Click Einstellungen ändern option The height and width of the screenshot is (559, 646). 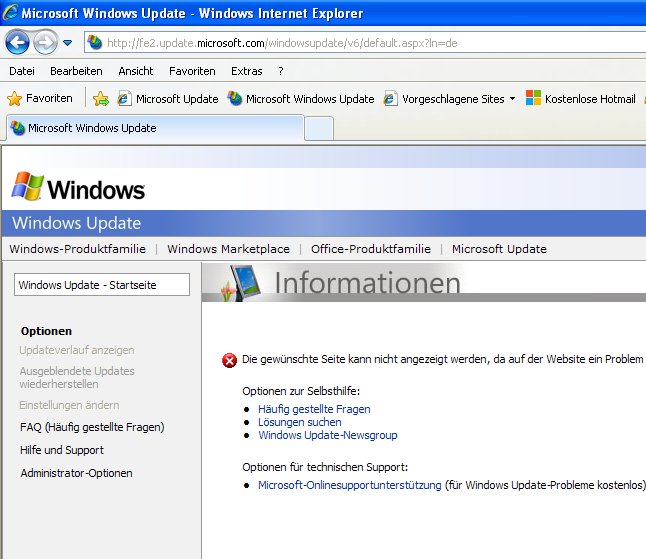coord(69,405)
